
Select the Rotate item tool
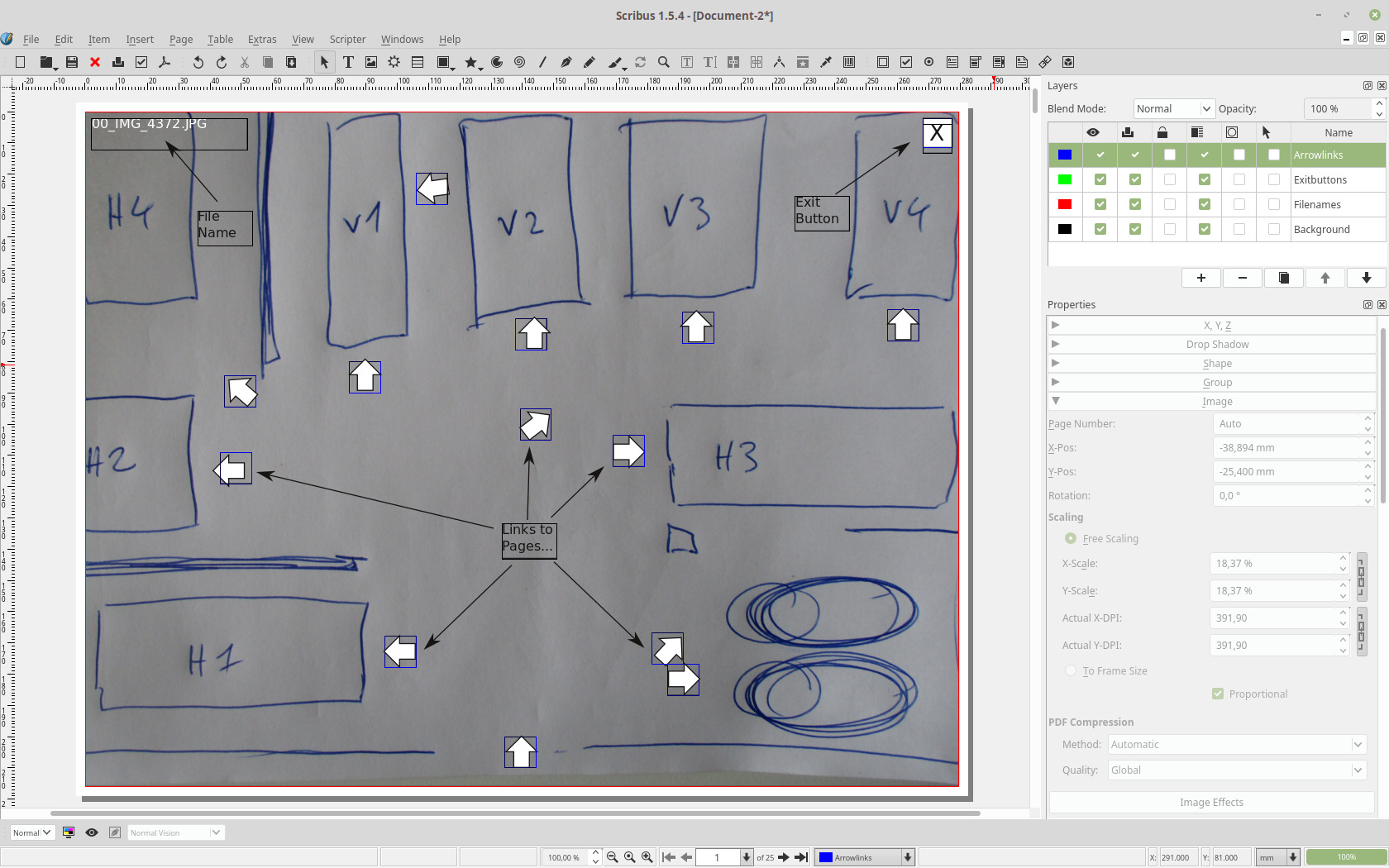pos(640,62)
